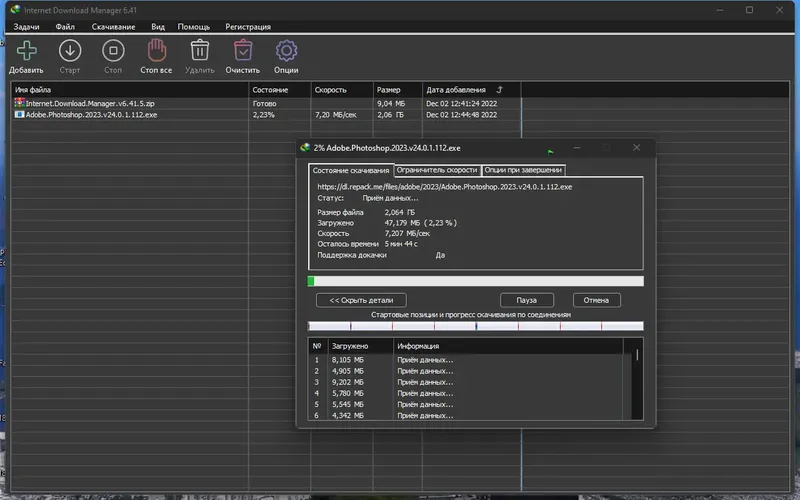The image size is (800, 500).
Task: Open the Задачи menu
Action: pyautogui.click(x=26, y=25)
